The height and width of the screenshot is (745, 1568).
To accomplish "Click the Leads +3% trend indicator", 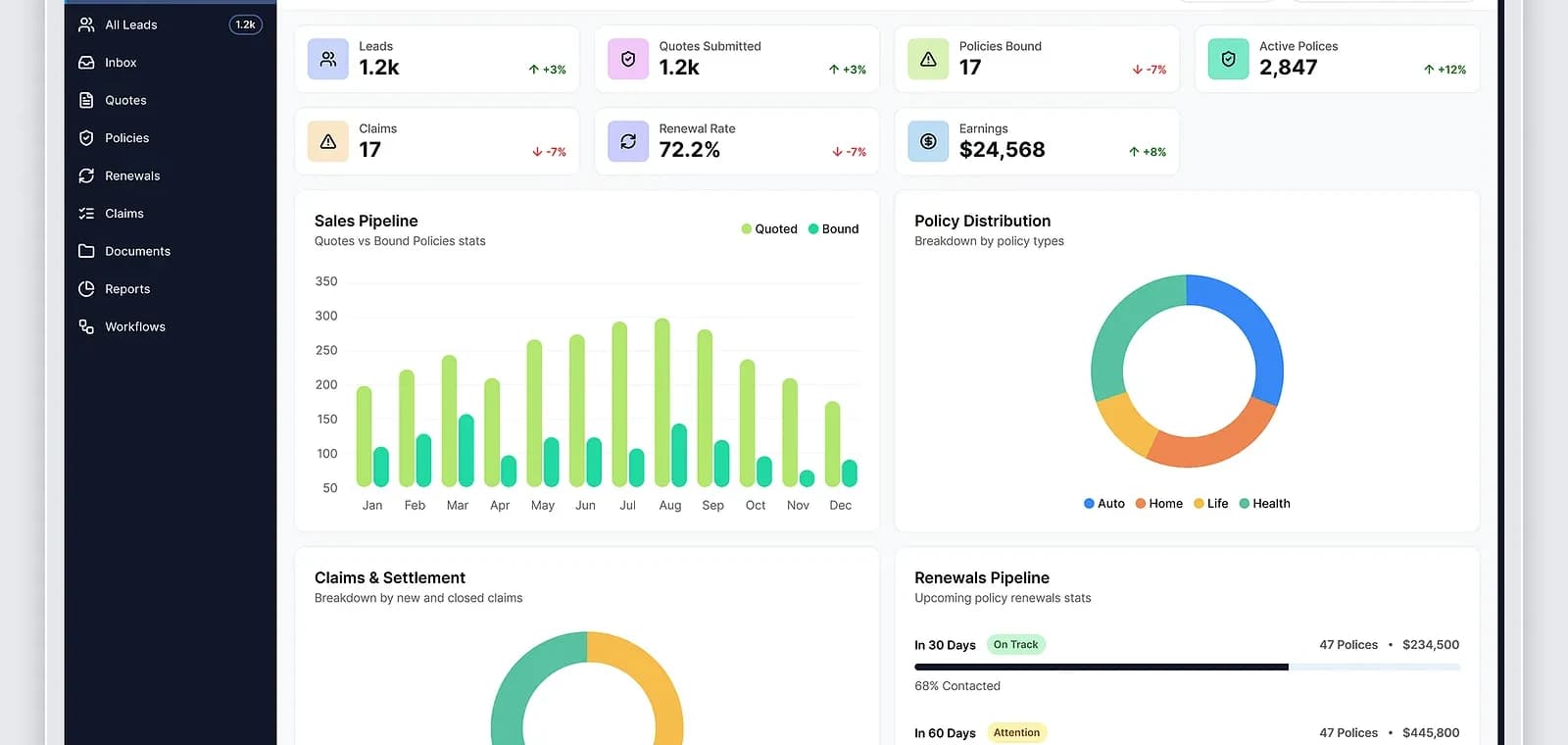I will [x=547, y=70].
